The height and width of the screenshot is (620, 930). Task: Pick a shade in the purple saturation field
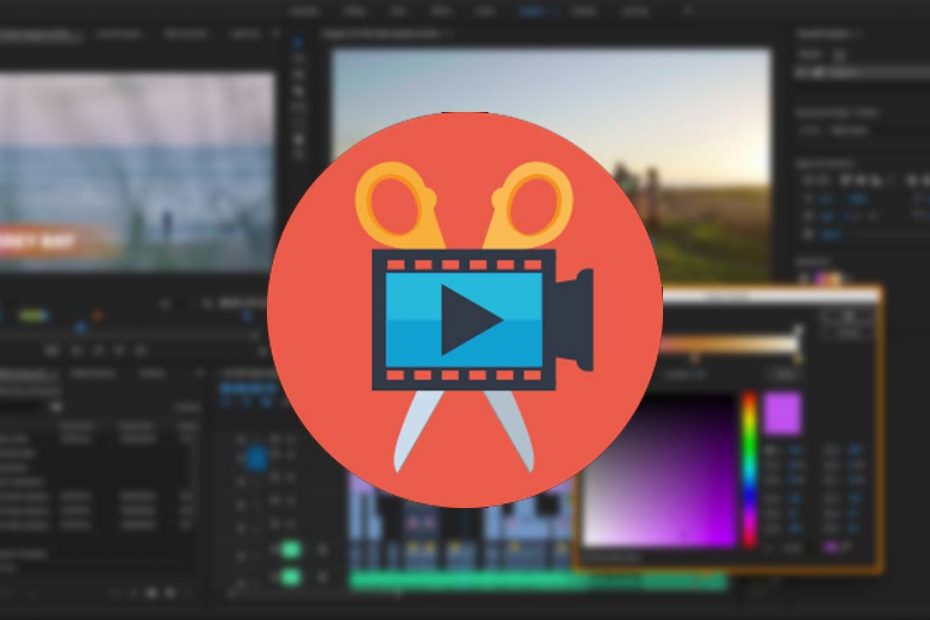660,469
